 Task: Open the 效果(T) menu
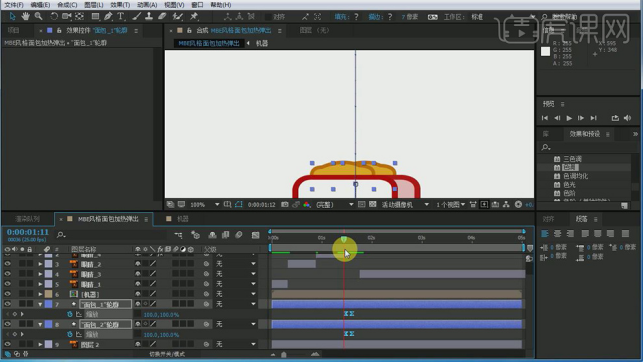coord(120,5)
